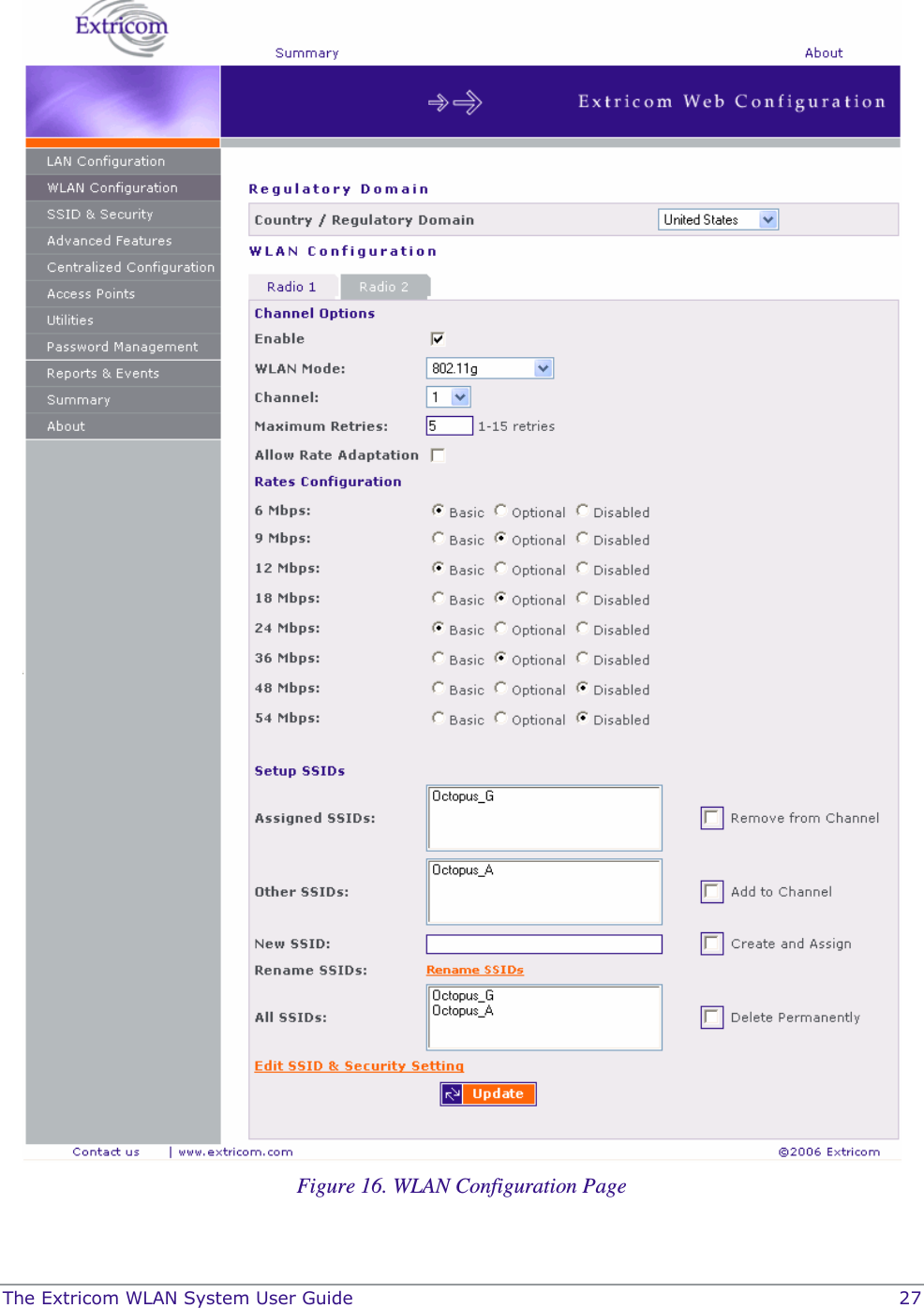
Task: Open Reports & Events in sidebar
Action: [x=123, y=373]
